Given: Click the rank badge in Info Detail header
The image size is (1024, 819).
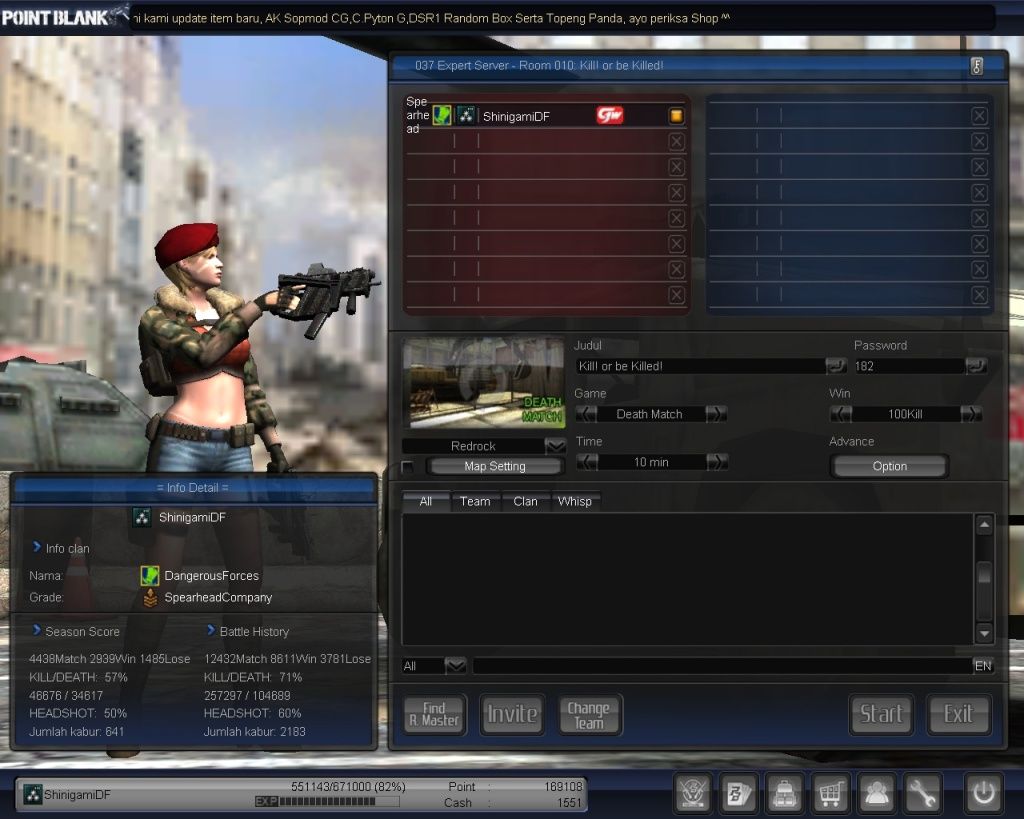Looking at the screenshot, I should (142, 517).
